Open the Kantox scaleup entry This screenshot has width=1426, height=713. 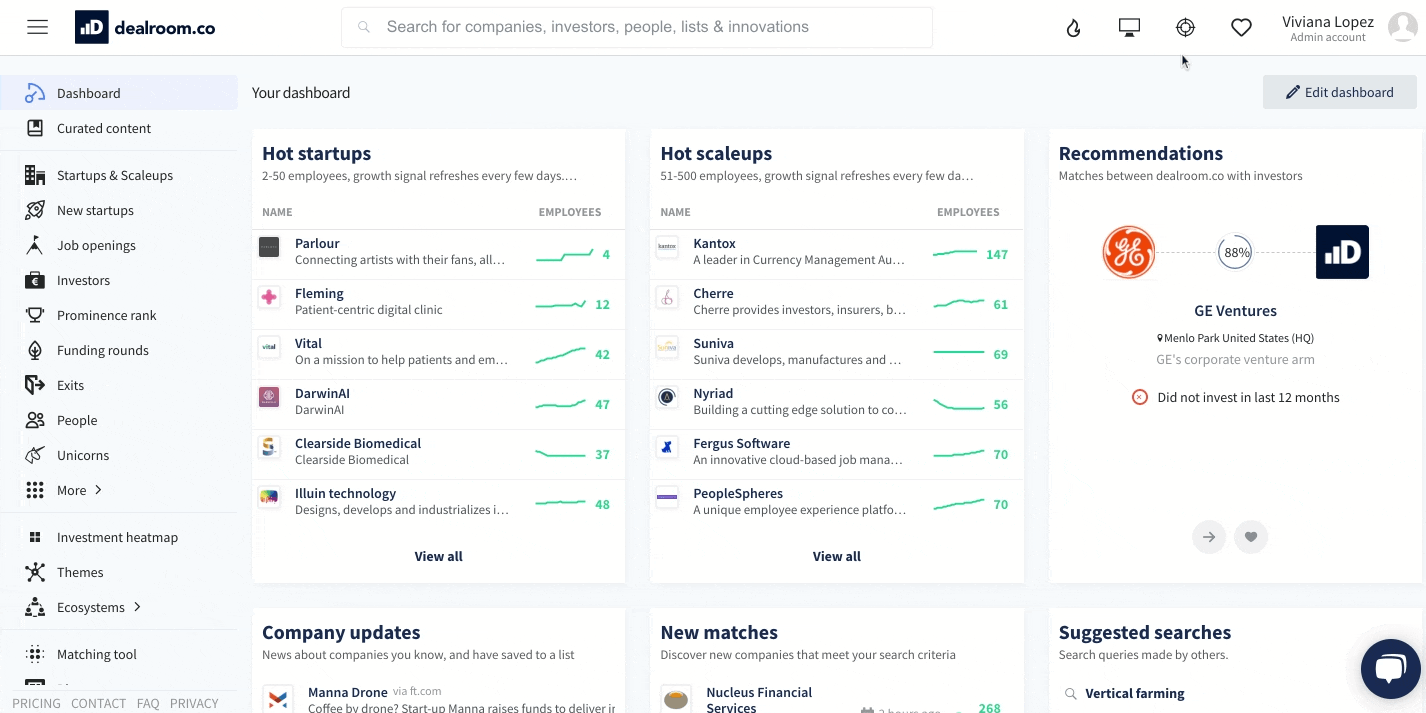837,254
